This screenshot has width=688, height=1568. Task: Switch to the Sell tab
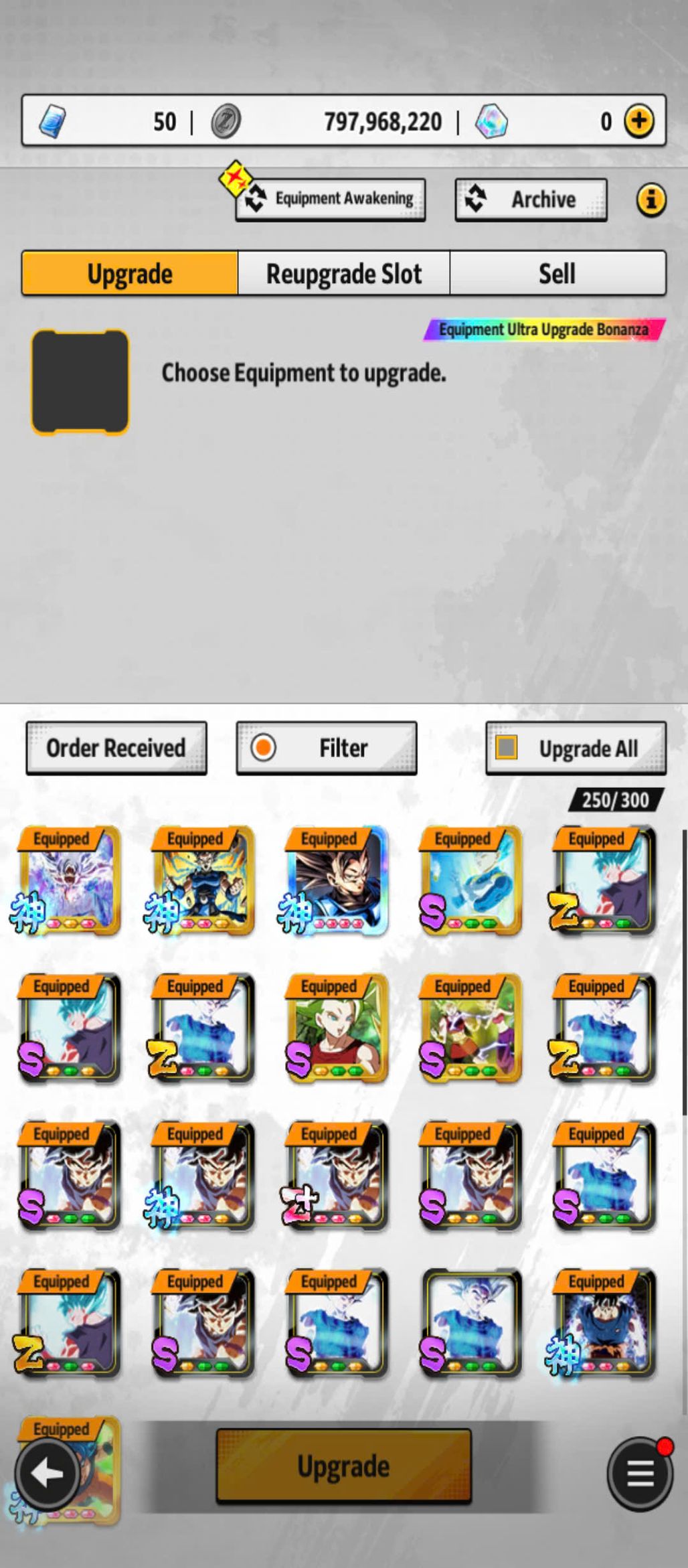point(558,273)
